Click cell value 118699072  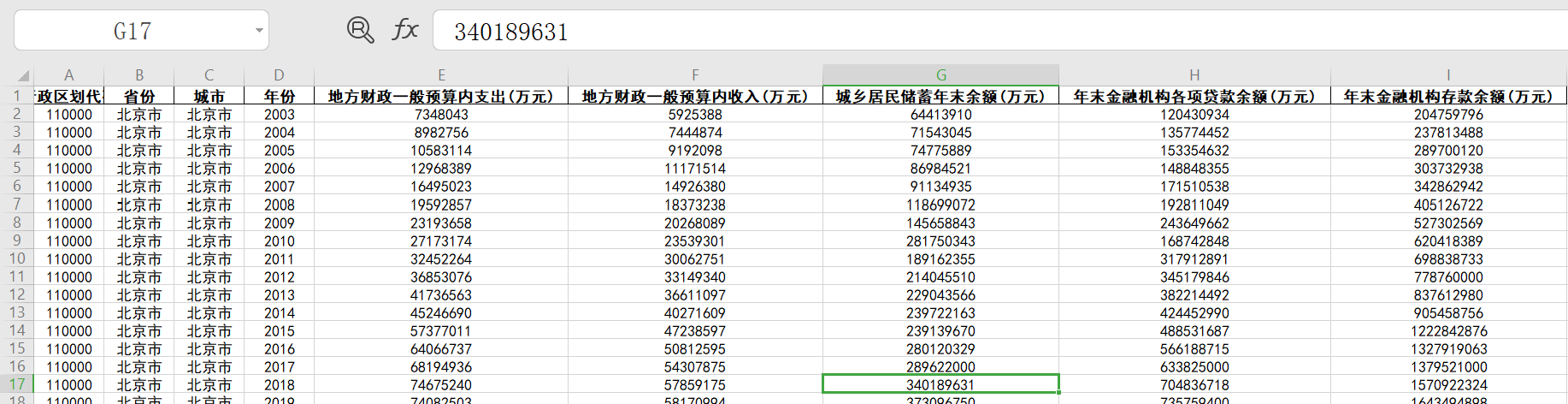(940, 205)
